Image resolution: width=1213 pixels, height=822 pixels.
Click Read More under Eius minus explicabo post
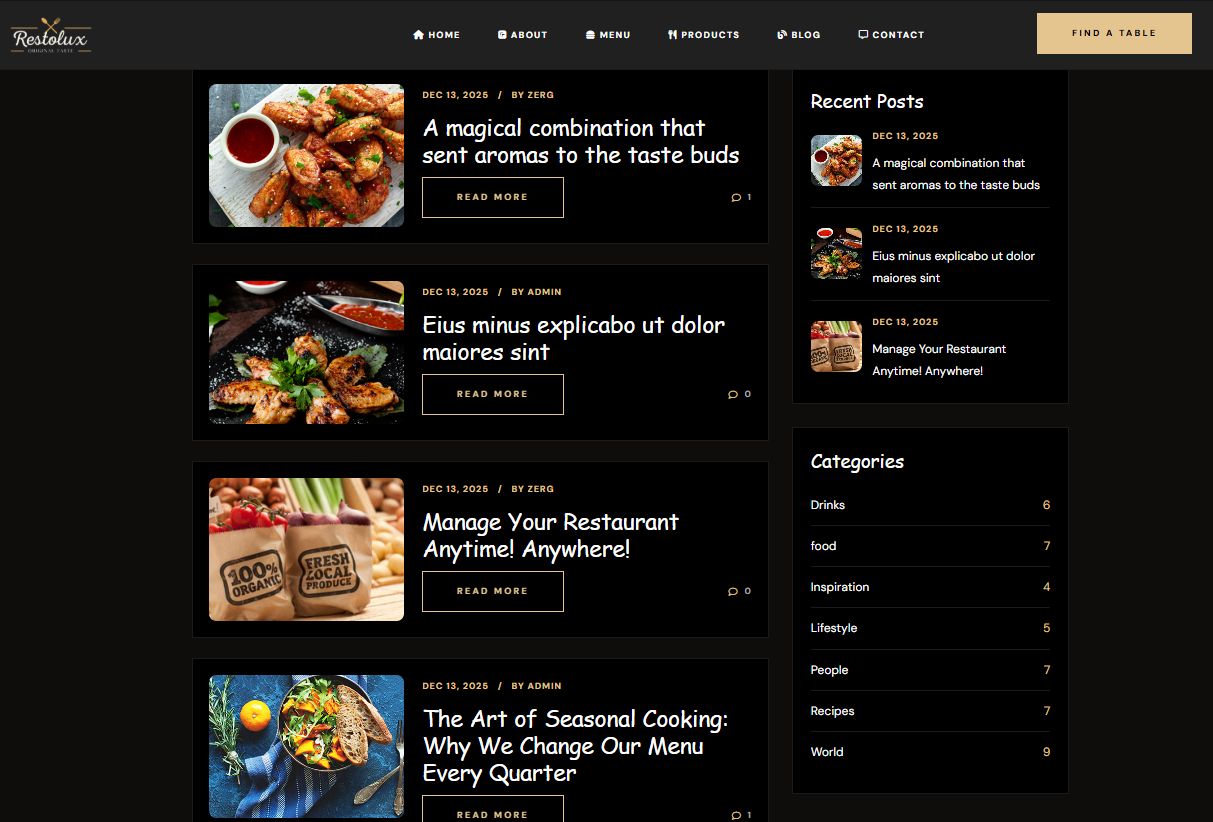493,394
